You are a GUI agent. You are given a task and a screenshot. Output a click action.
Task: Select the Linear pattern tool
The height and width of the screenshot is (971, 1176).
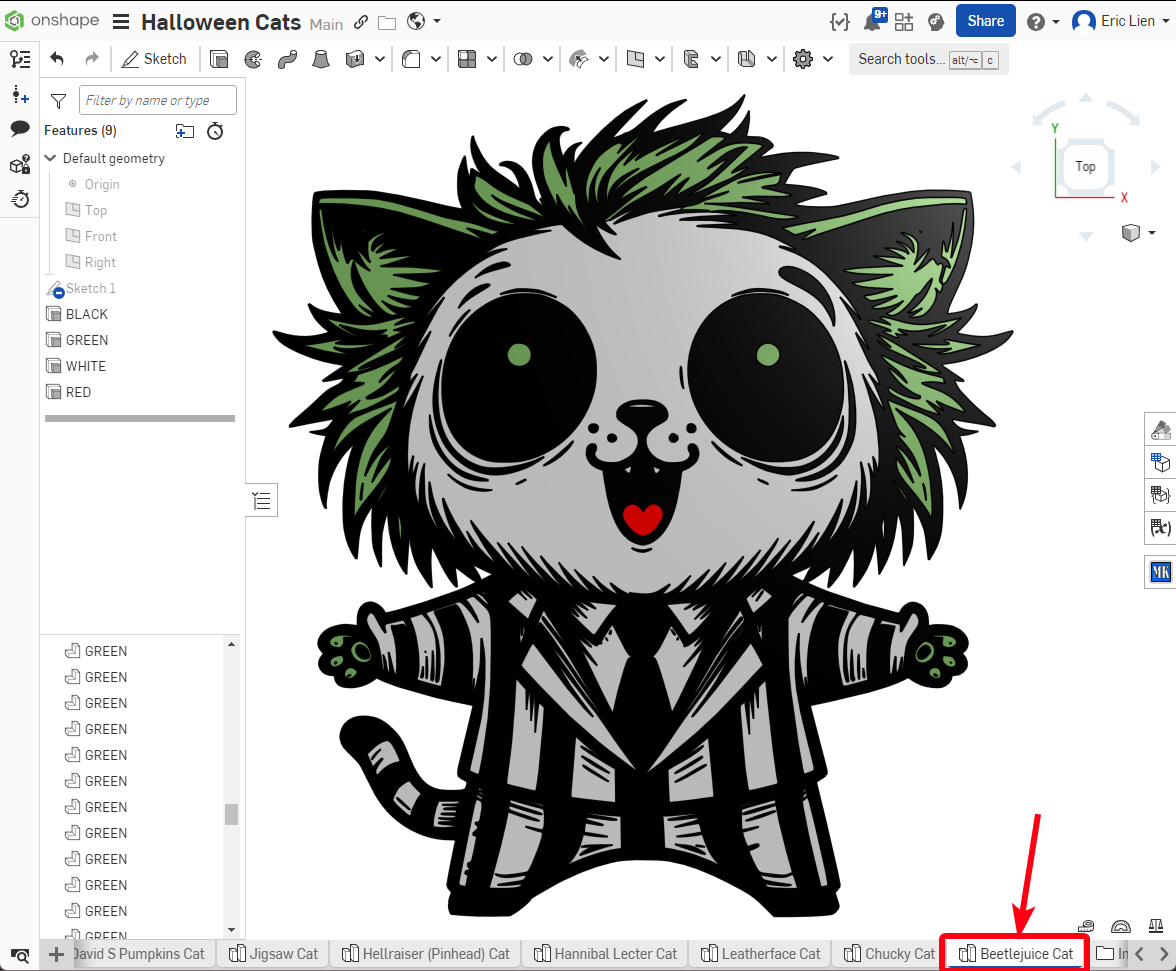[x=467, y=59]
